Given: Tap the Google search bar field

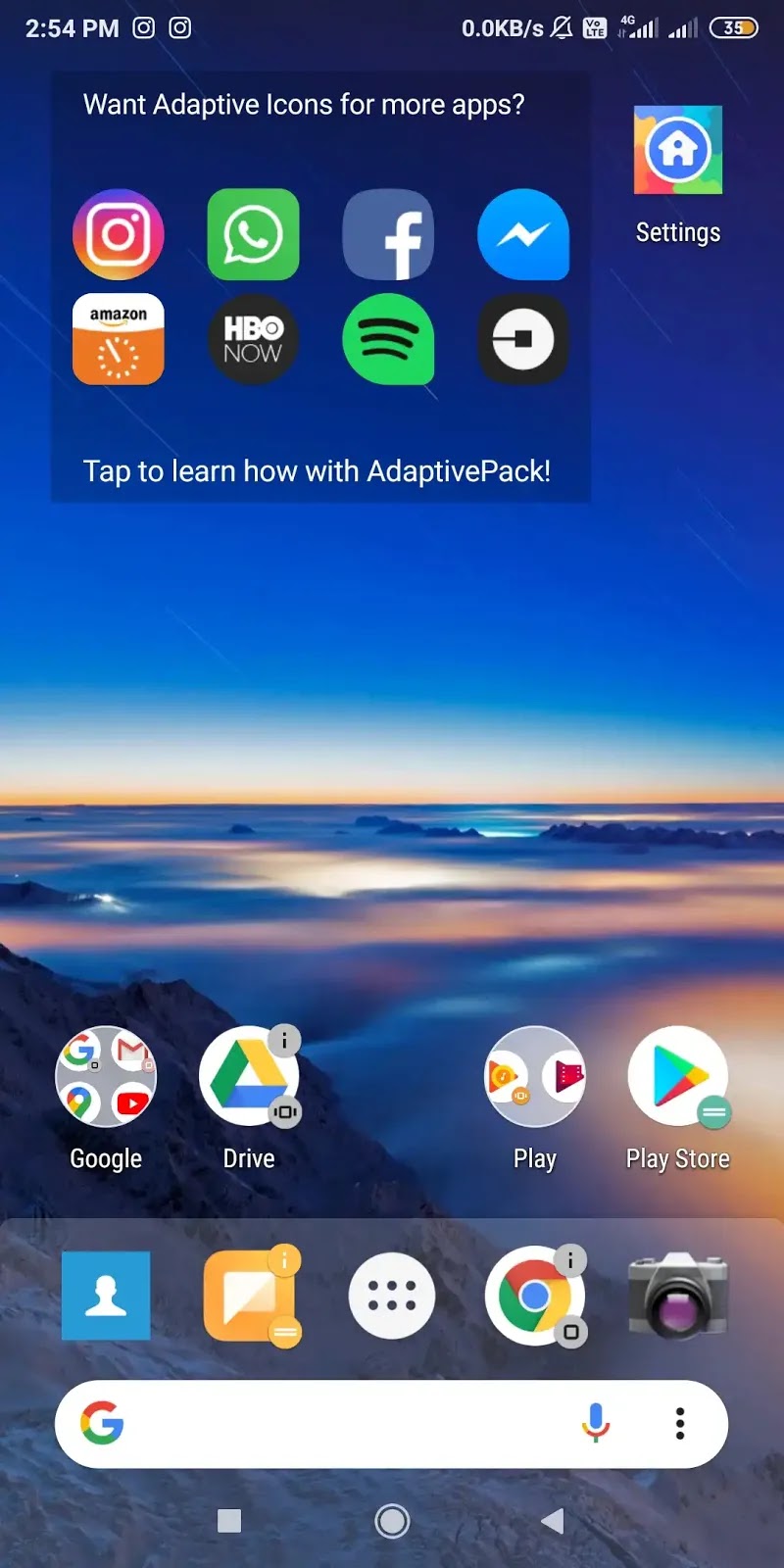Looking at the screenshot, I should click(392, 1424).
